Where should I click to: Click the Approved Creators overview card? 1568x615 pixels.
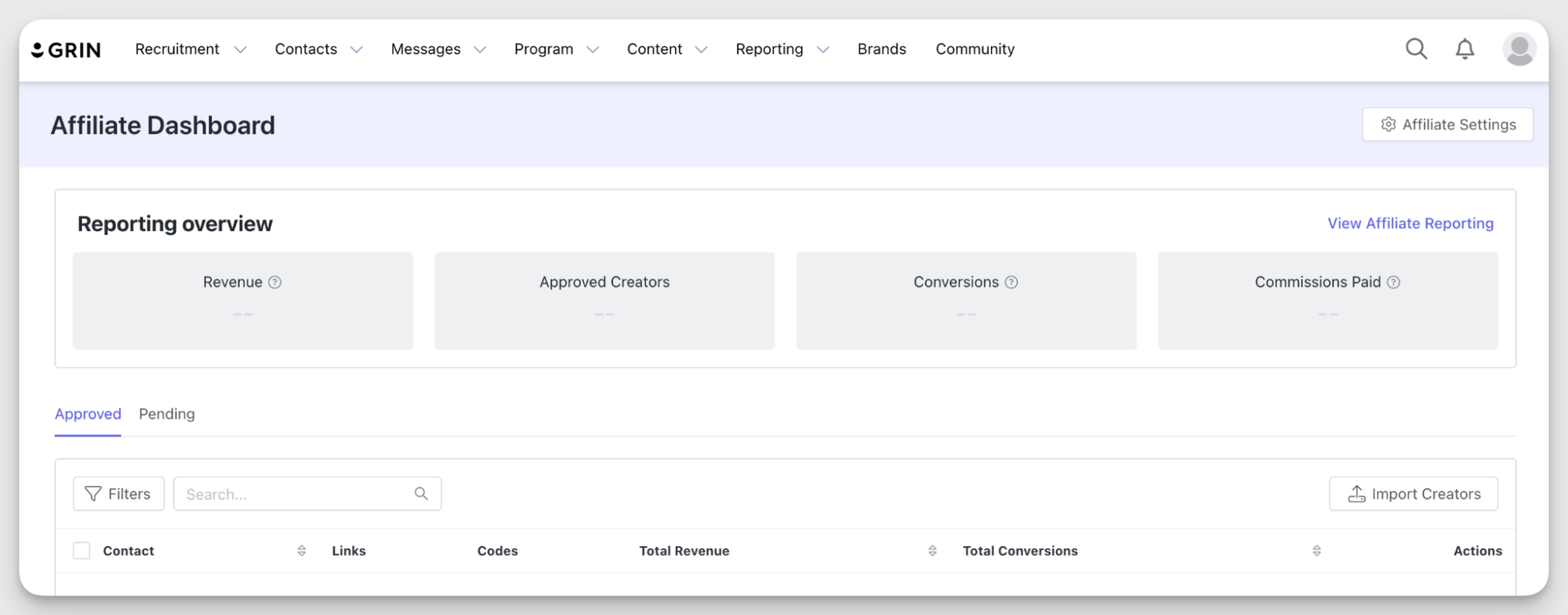604,301
